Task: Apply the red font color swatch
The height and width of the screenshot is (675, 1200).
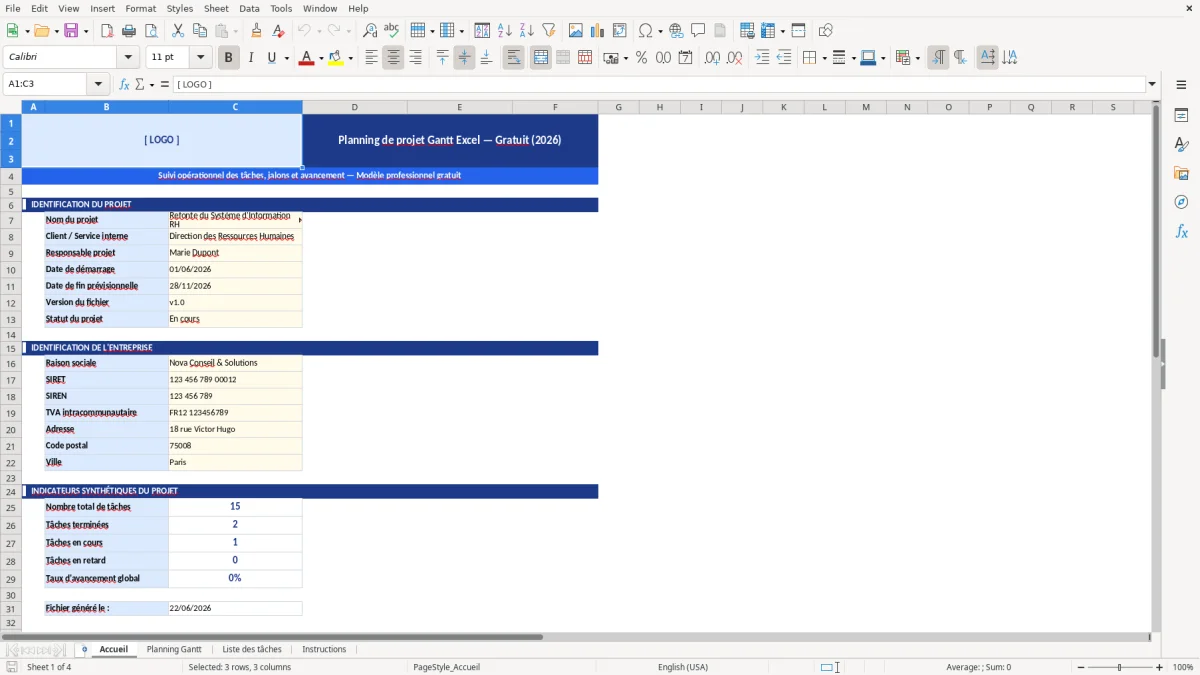Action: pyautogui.click(x=306, y=58)
